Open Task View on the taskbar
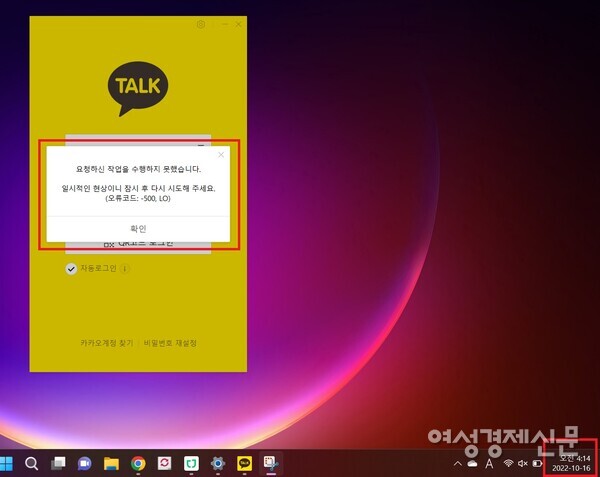Image resolution: width=600 pixels, height=477 pixels. point(58,464)
